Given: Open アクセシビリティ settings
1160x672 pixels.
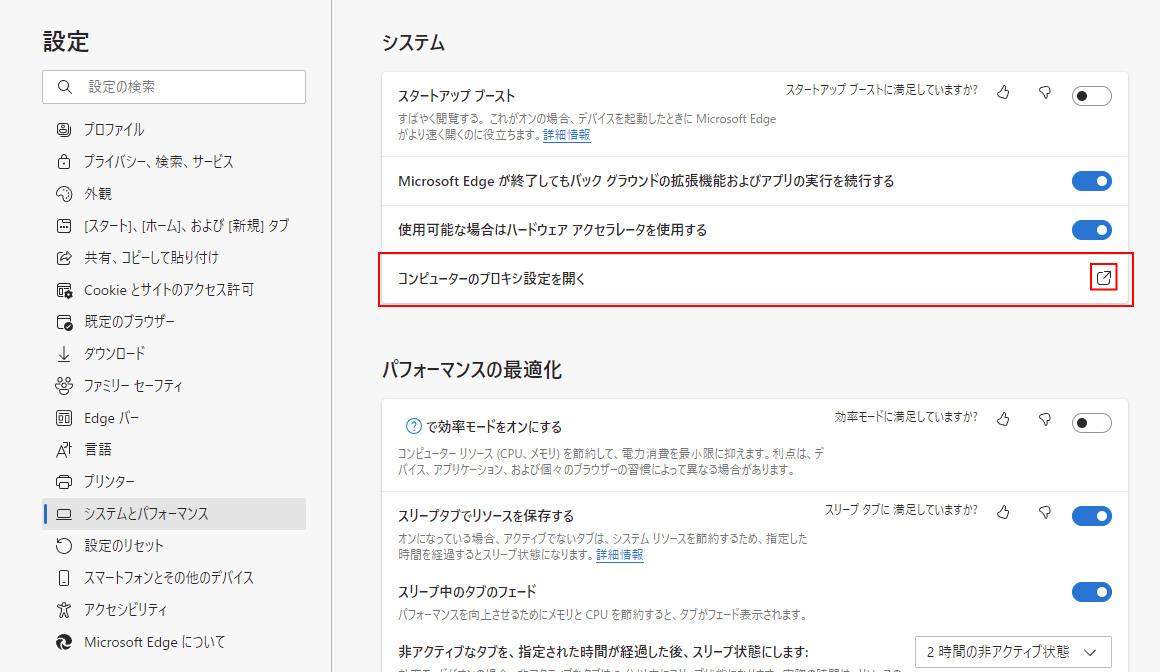Looking at the screenshot, I should click(x=174, y=610).
